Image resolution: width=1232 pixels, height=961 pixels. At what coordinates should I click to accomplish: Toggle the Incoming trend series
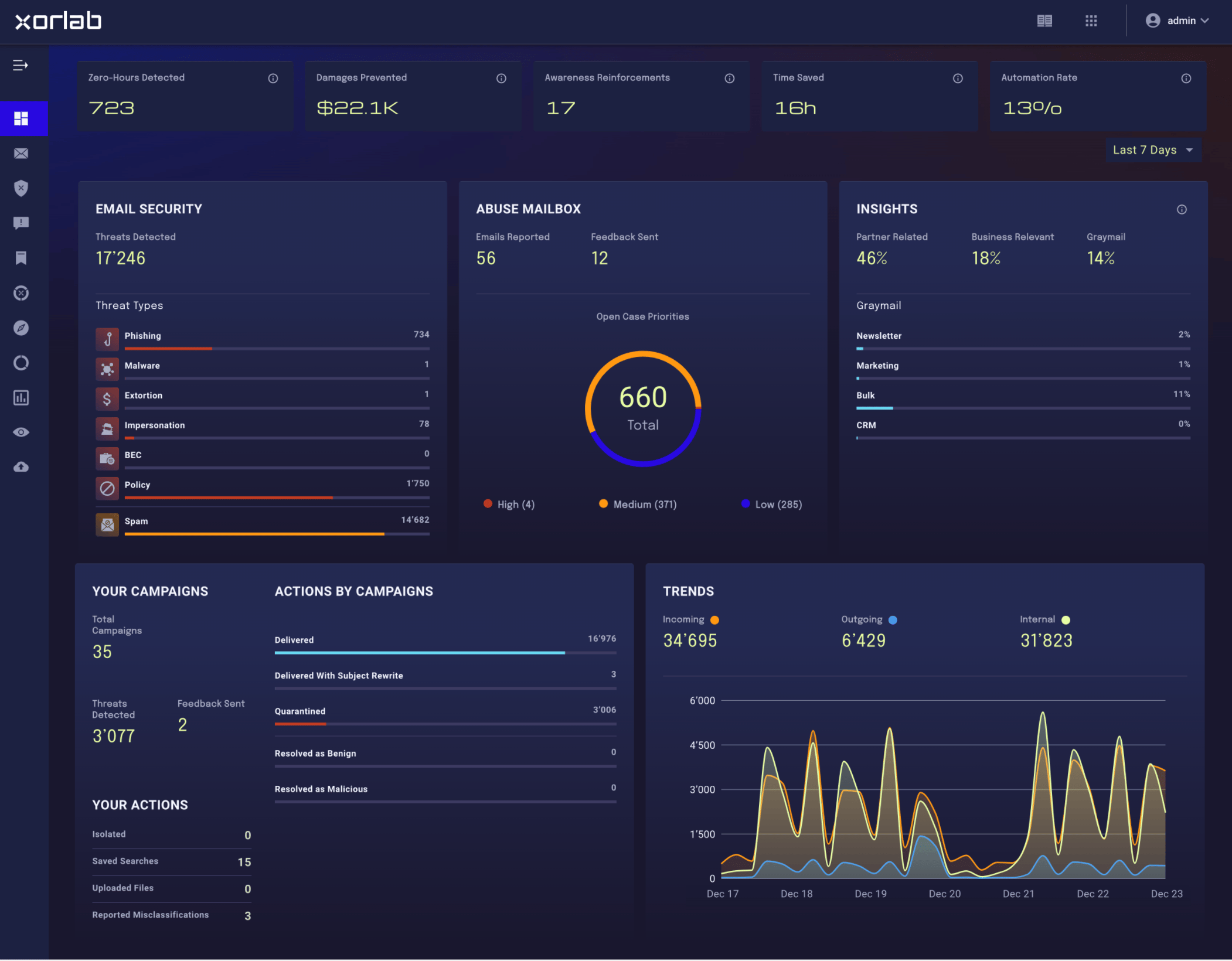pos(690,620)
